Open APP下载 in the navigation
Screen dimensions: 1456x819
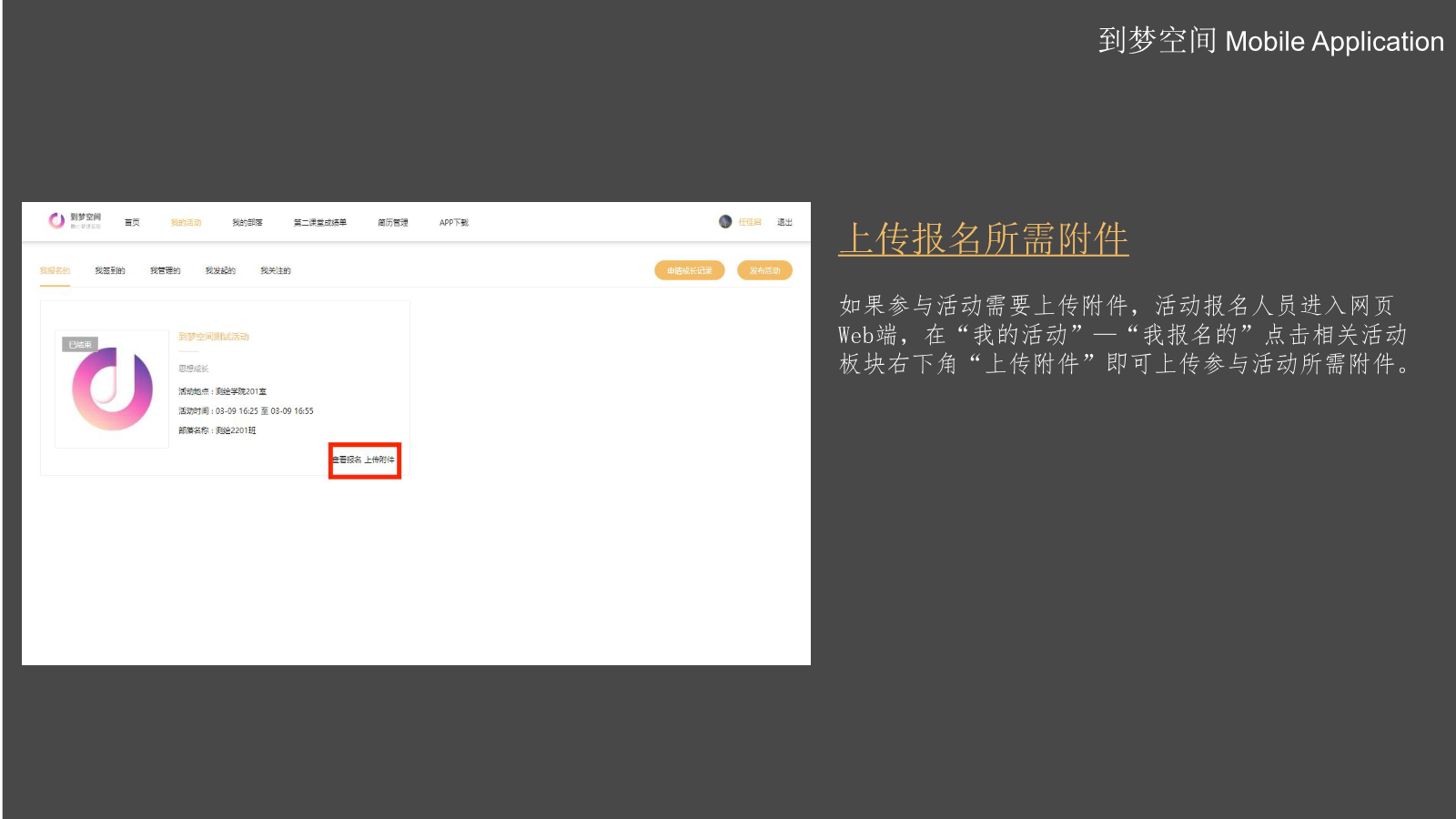click(x=454, y=223)
